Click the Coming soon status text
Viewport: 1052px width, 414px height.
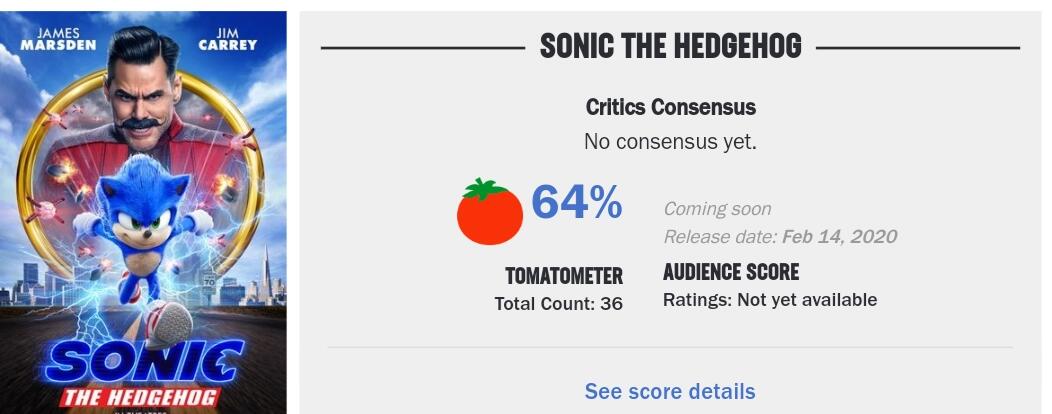pyautogui.click(x=717, y=209)
